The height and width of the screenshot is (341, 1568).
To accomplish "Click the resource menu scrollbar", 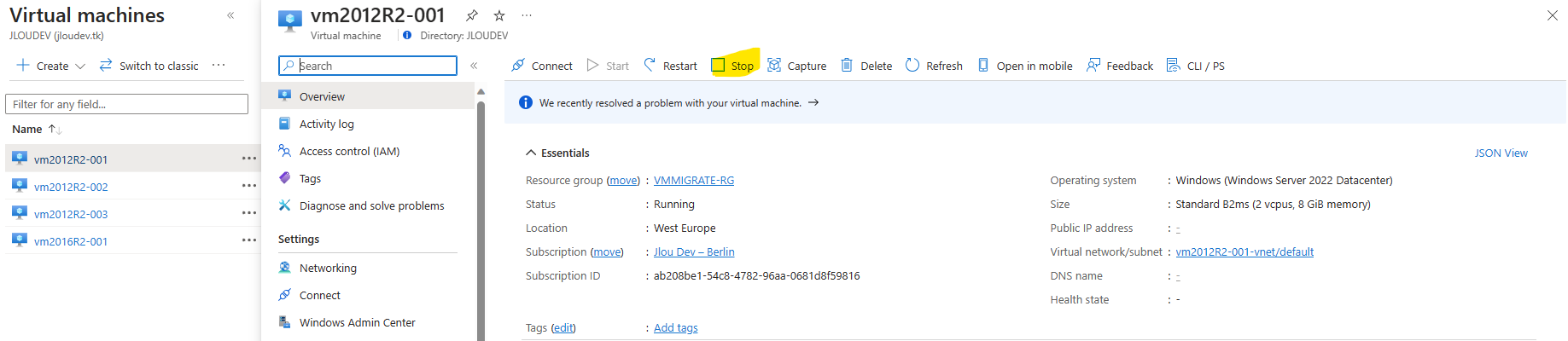I will 481,220.
